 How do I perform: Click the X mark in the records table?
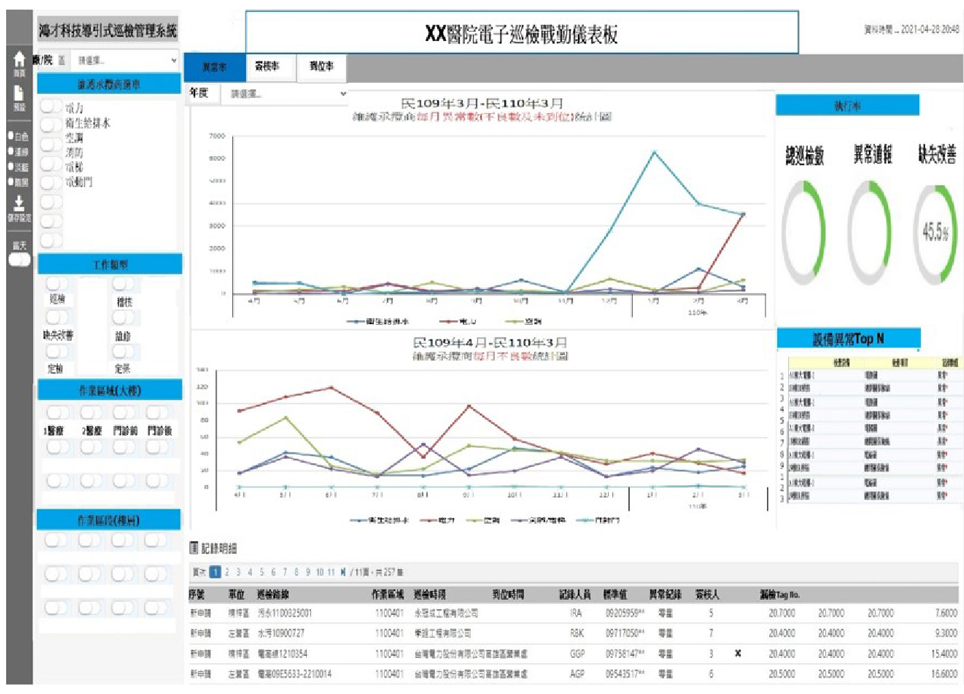(738, 653)
